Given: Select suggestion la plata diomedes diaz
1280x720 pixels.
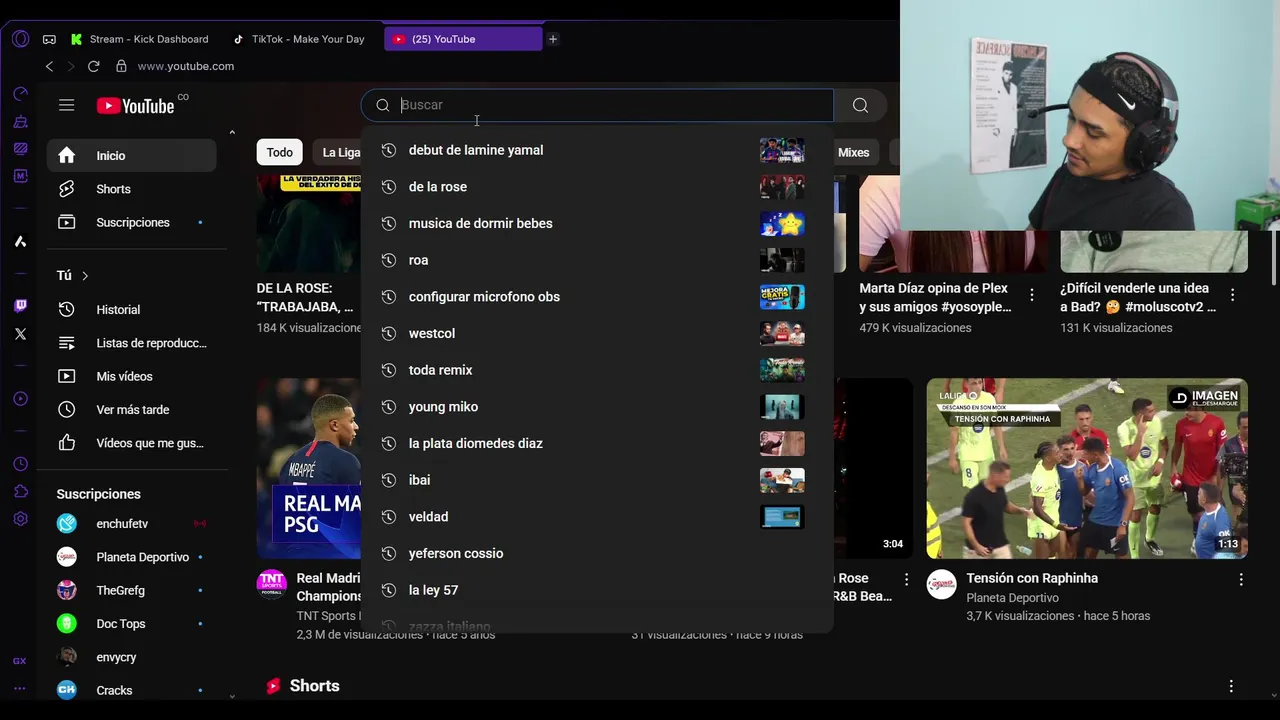Looking at the screenshot, I should 597,443.
